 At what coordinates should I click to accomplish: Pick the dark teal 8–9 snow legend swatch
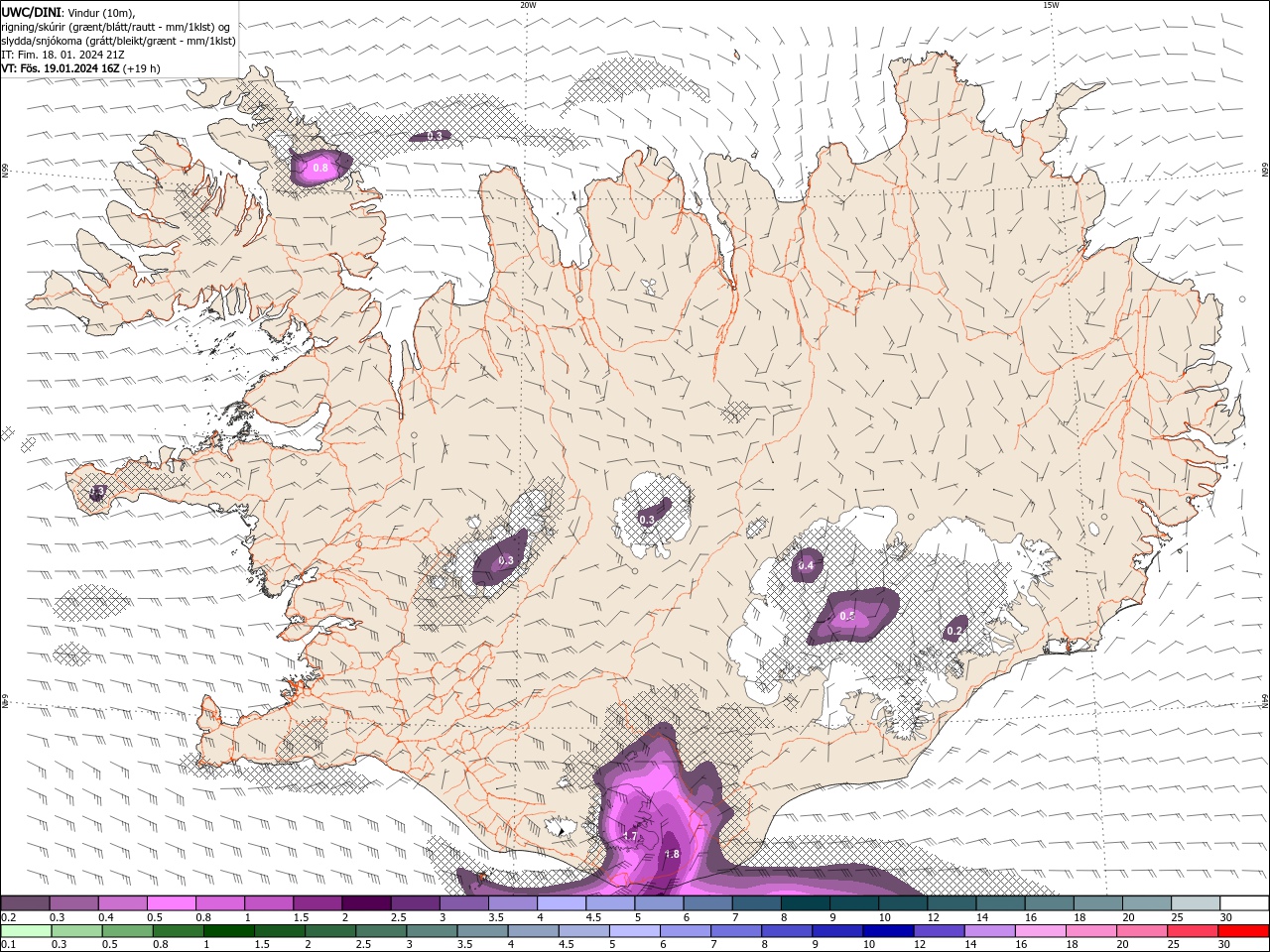tap(805, 903)
